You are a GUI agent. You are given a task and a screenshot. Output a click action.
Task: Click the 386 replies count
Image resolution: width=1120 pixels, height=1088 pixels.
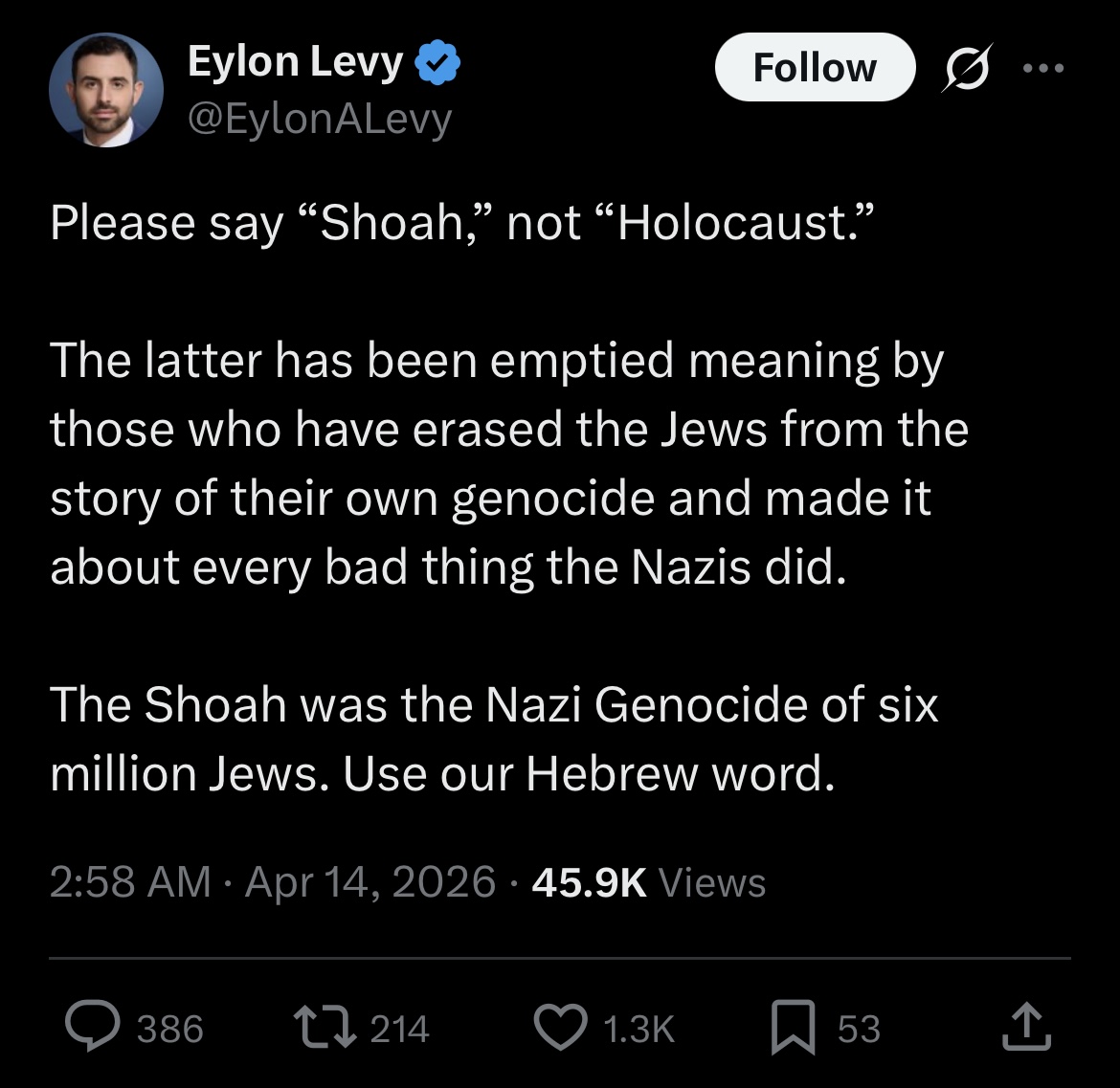click(169, 1029)
